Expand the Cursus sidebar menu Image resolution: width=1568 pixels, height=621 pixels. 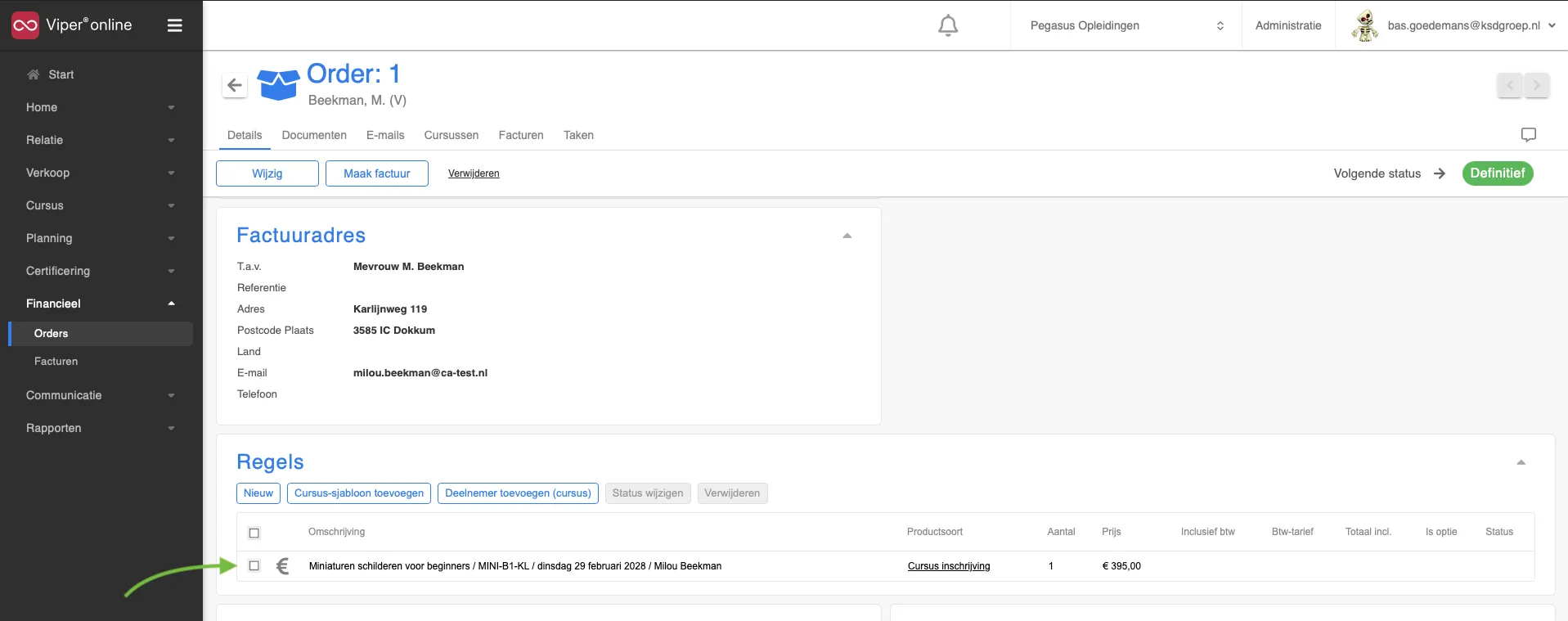tap(101, 205)
